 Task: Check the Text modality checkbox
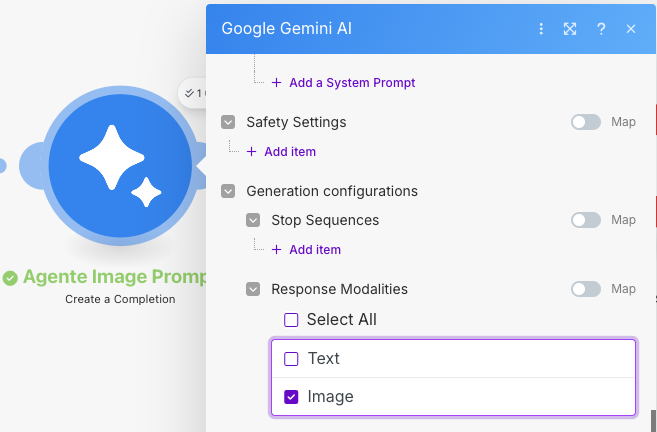click(x=292, y=359)
